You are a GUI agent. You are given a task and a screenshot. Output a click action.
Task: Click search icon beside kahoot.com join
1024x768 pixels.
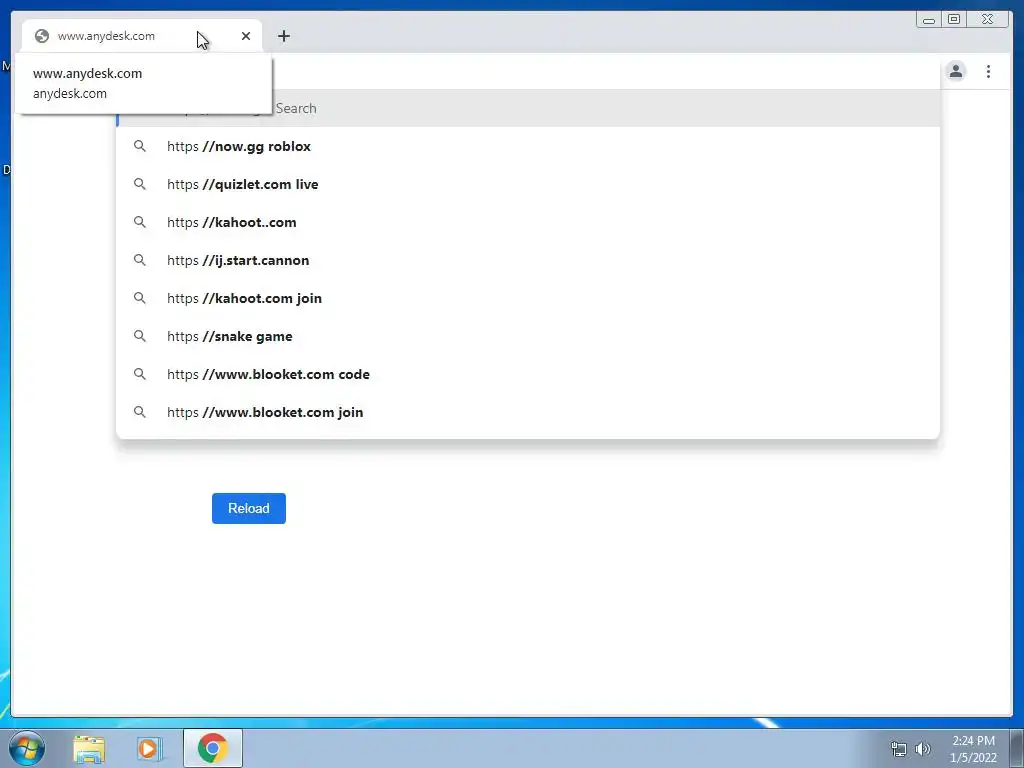pyautogui.click(x=140, y=298)
